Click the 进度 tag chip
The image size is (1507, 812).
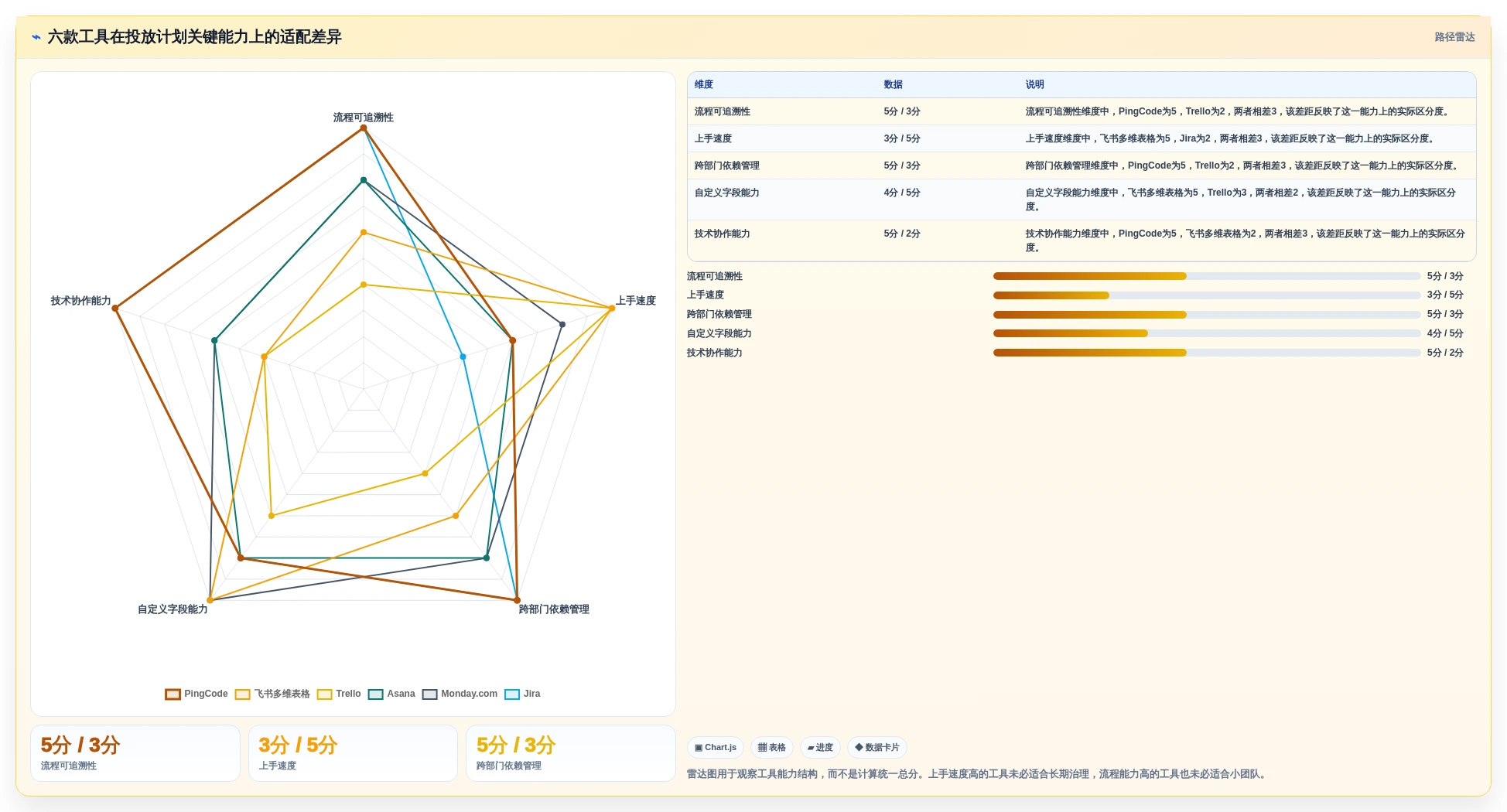(x=820, y=747)
